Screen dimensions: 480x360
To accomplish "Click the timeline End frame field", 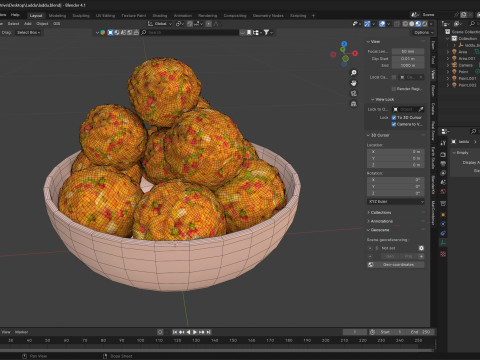I will point(421,332).
